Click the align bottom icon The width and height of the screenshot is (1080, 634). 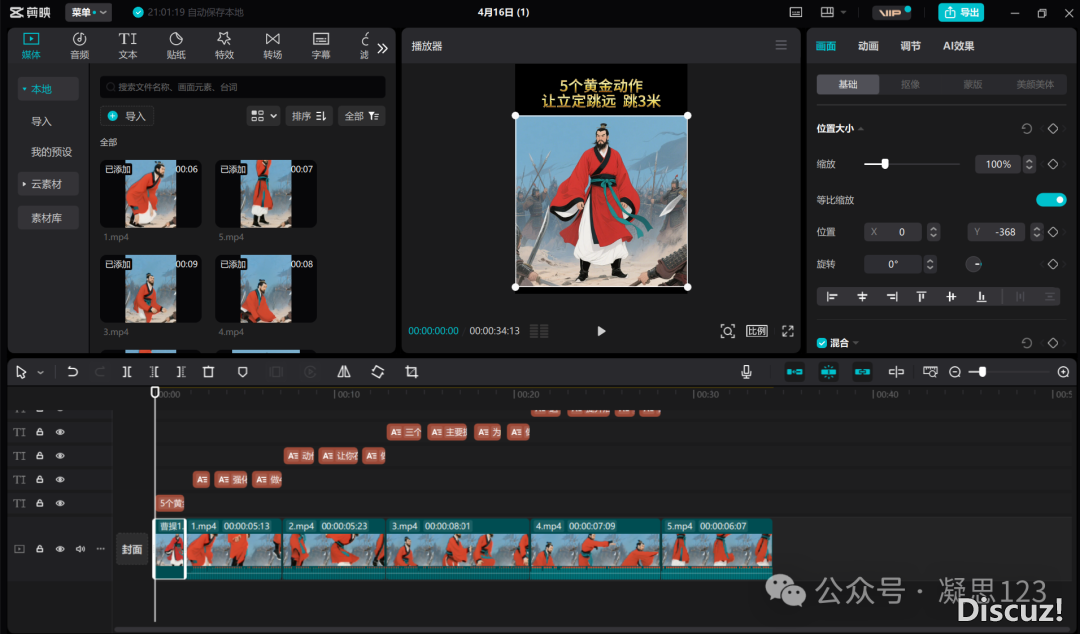click(x=982, y=297)
